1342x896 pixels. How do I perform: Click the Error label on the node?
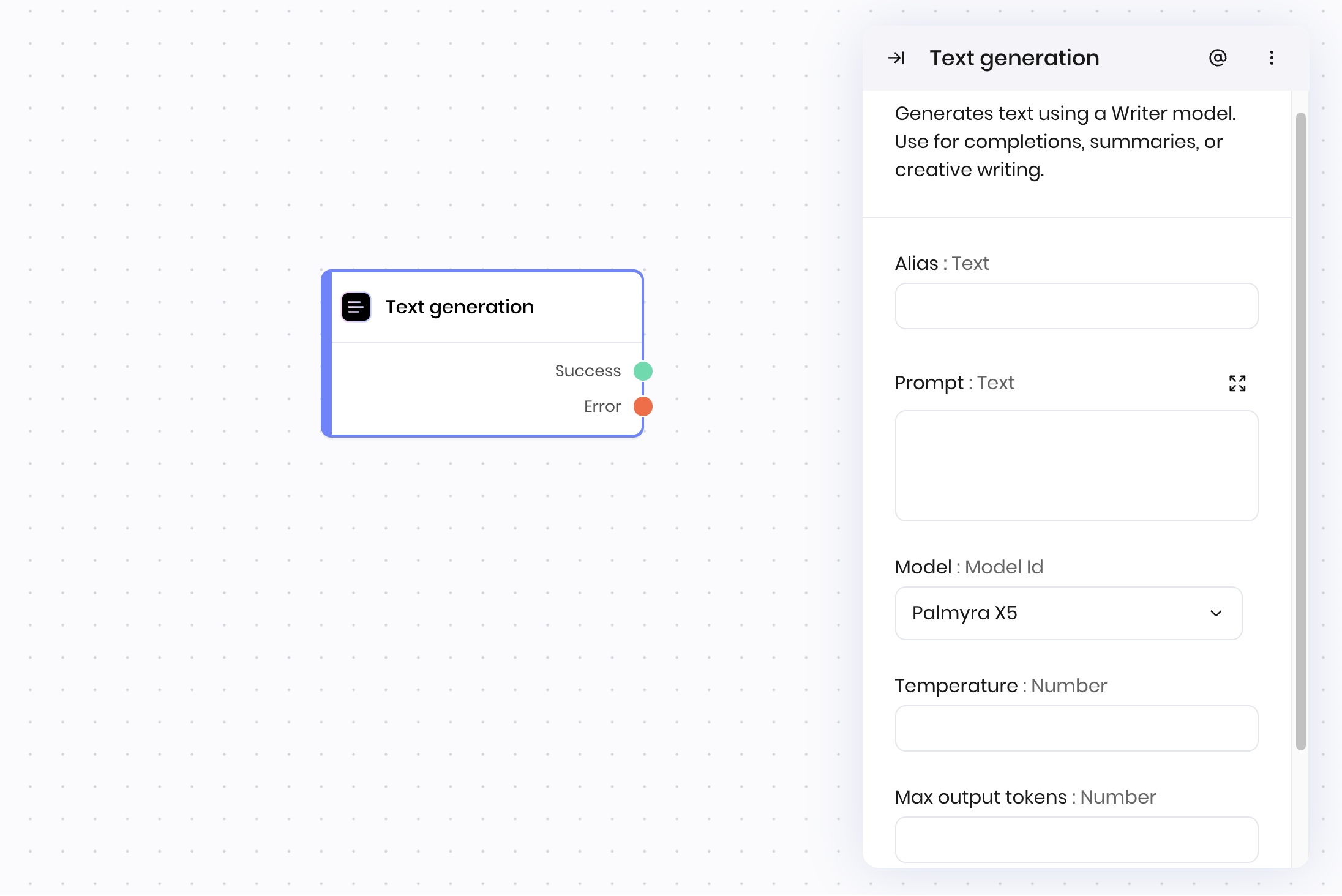pos(602,406)
